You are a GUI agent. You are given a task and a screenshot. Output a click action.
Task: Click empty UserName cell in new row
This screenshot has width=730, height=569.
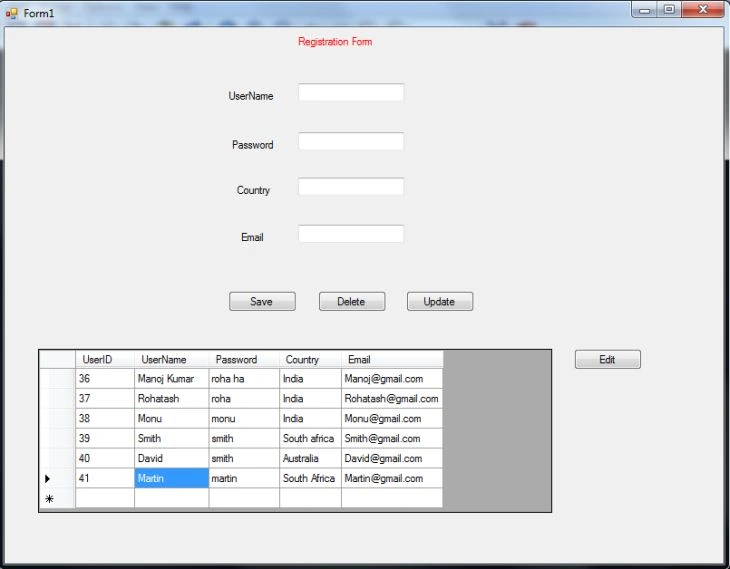coord(171,498)
